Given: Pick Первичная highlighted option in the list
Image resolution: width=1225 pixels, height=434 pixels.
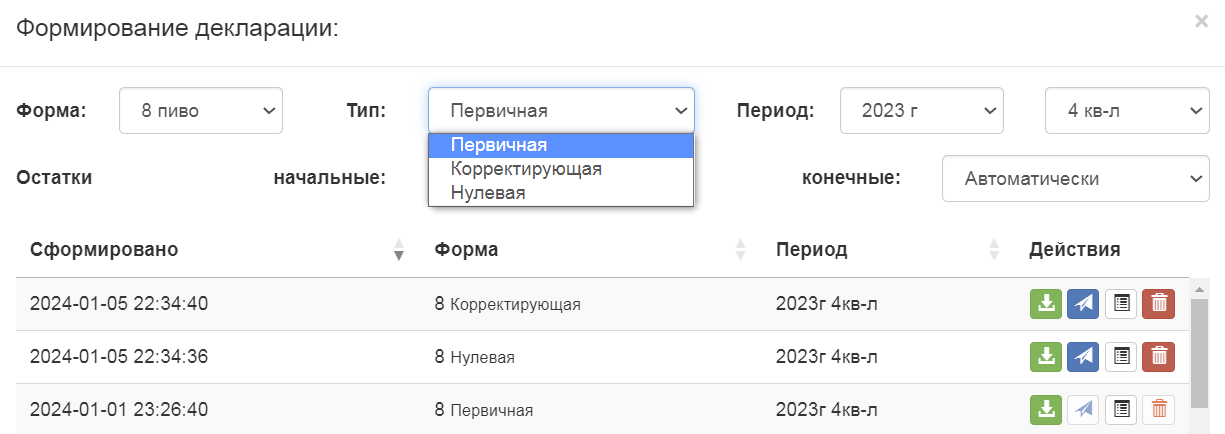Looking at the screenshot, I should coord(499,145).
